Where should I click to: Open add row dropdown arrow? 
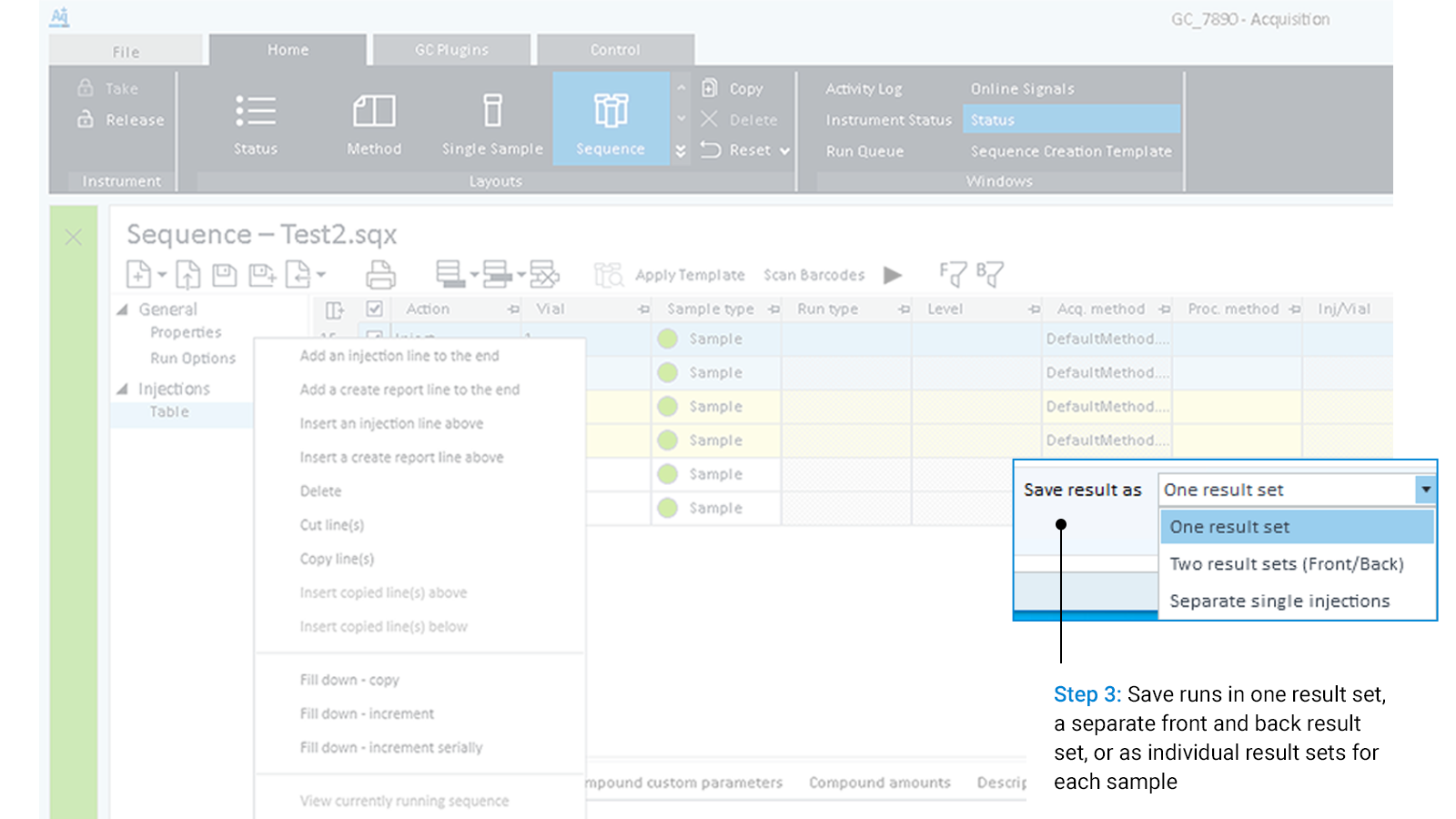pos(474,274)
